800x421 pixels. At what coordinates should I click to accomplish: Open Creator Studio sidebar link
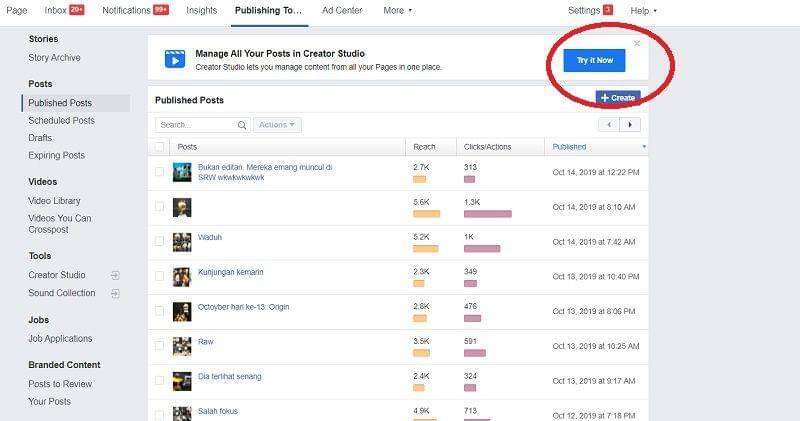point(57,275)
